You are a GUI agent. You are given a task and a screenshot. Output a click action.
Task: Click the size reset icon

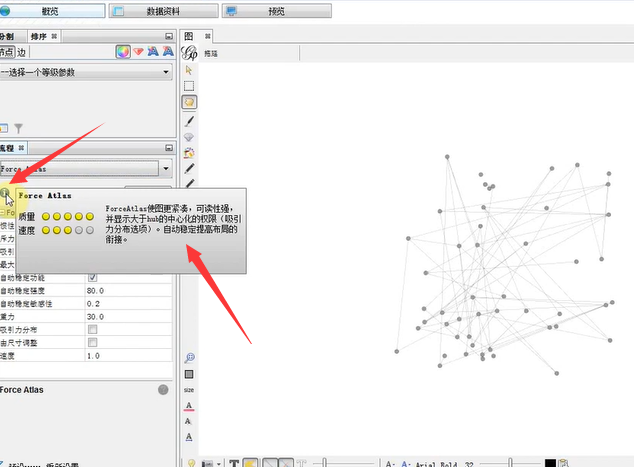click(x=189, y=390)
